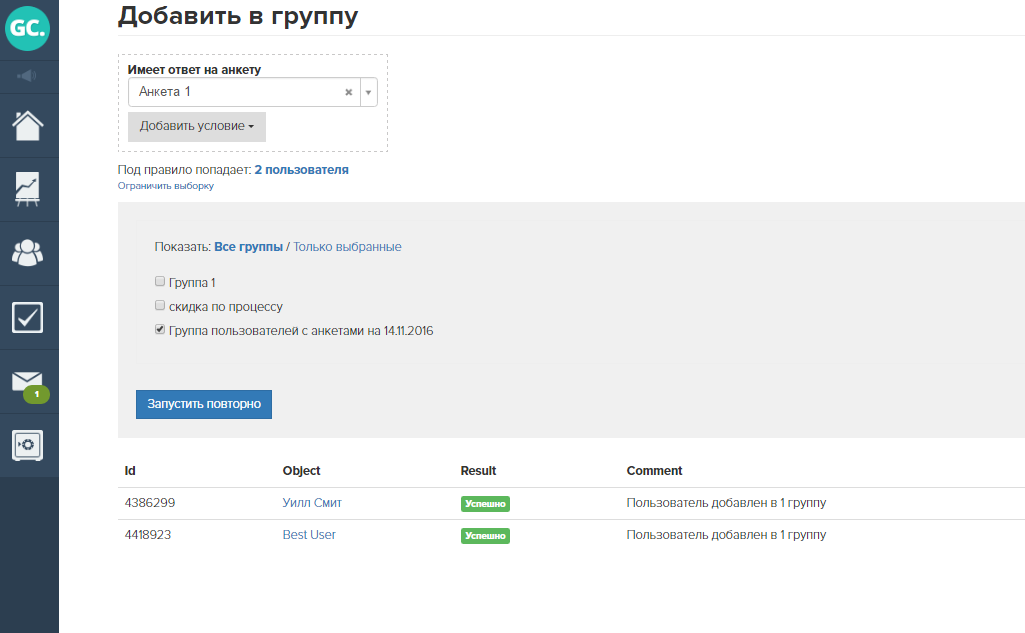Click Успешно badge in Уилл Смит row

coord(485,504)
